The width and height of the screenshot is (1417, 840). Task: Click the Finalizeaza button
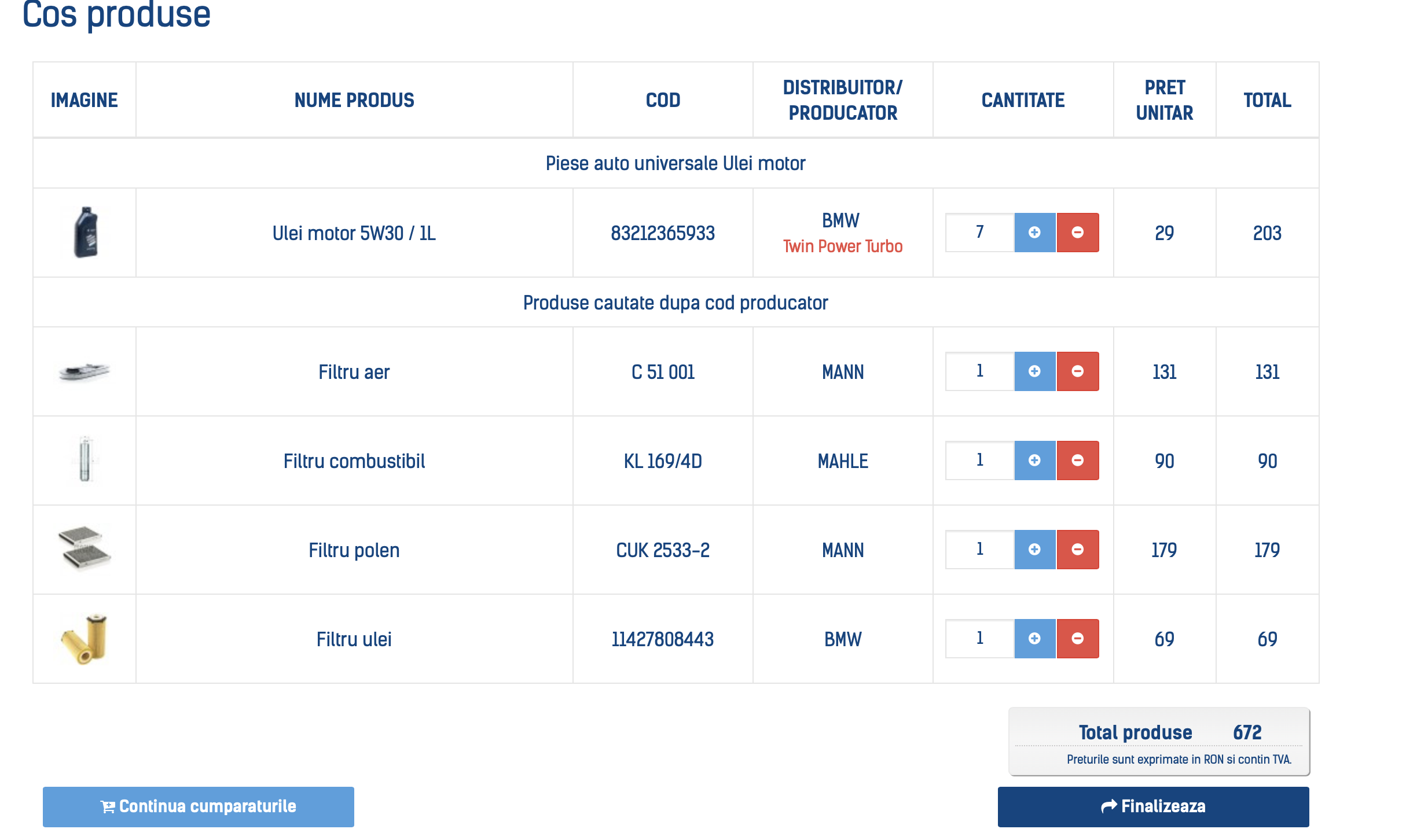click(1153, 806)
